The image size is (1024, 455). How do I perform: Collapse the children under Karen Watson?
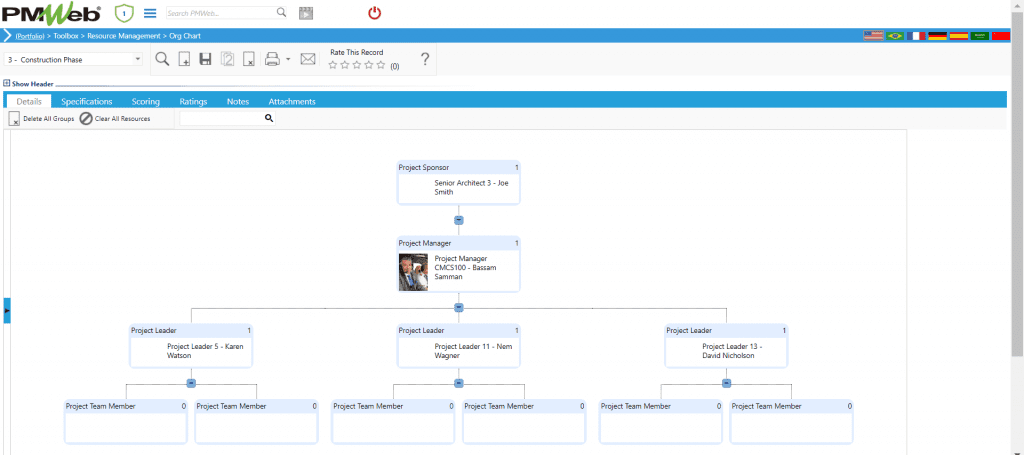tap(191, 383)
